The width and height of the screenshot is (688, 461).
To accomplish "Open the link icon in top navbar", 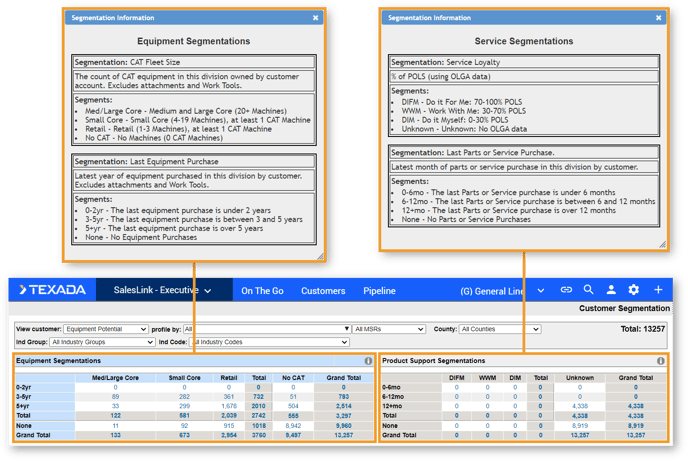I will [x=566, y=289].
